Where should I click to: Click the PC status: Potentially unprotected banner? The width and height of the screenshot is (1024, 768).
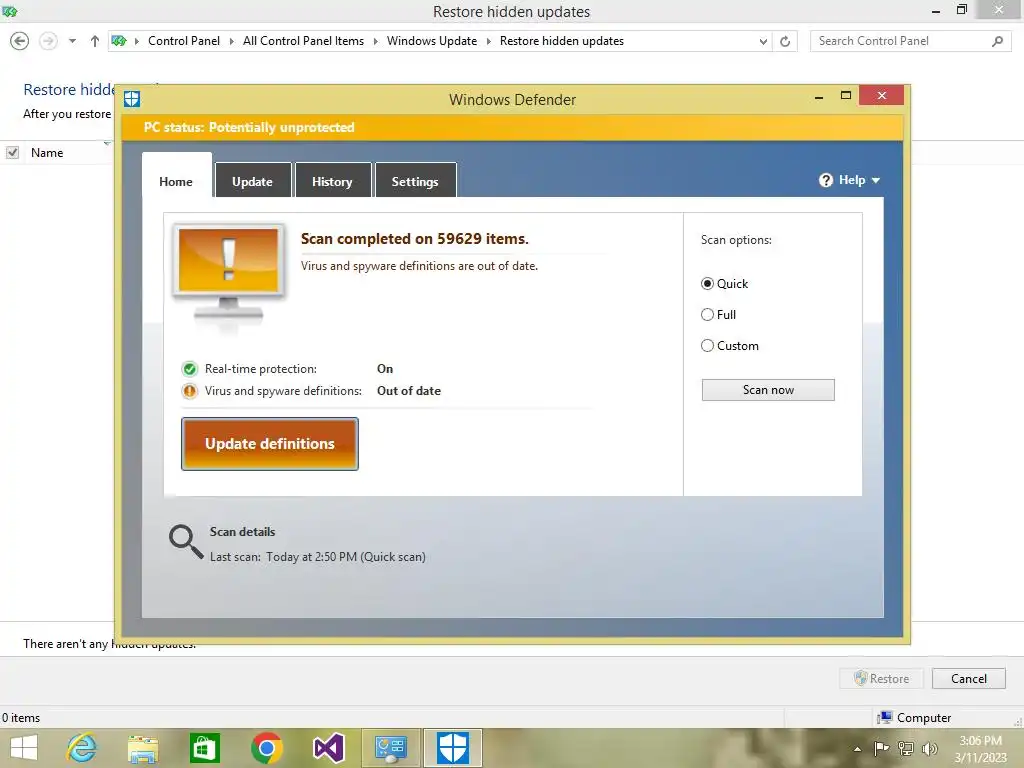[512, 127]
